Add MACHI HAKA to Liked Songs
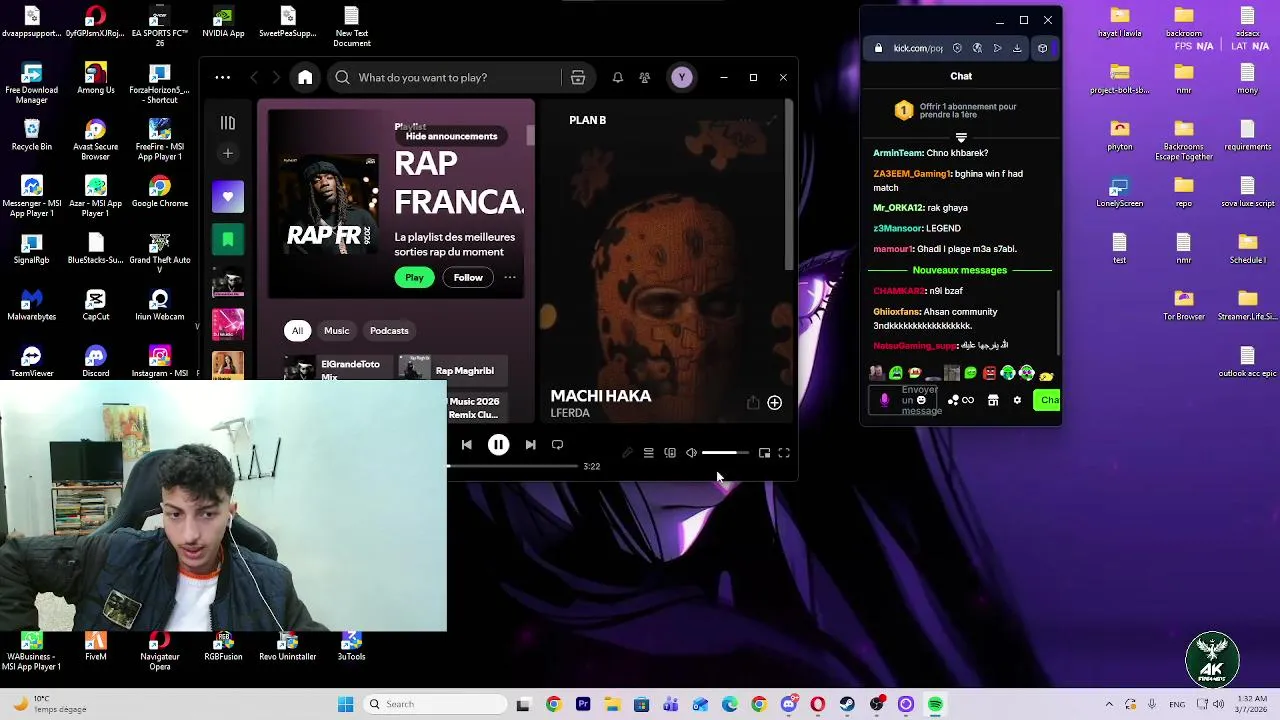The image size is (1280, 720). click(x=774, y=403)
